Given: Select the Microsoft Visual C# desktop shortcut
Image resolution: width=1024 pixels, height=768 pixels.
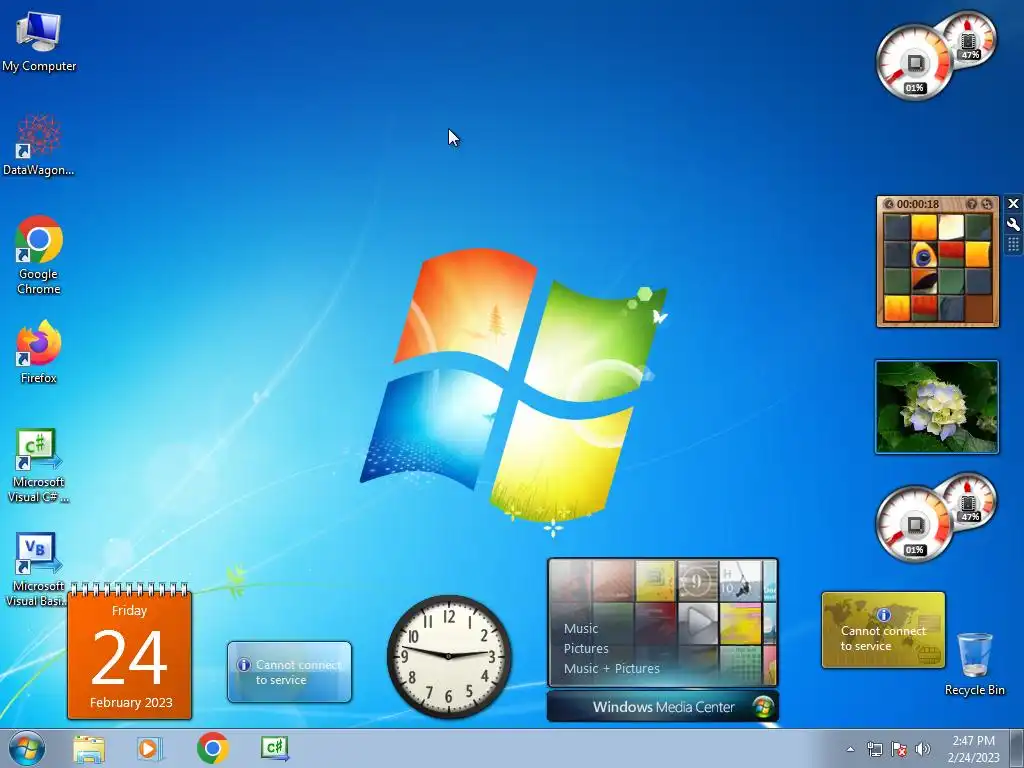Looking at the screenshot, I should point(39,466).
